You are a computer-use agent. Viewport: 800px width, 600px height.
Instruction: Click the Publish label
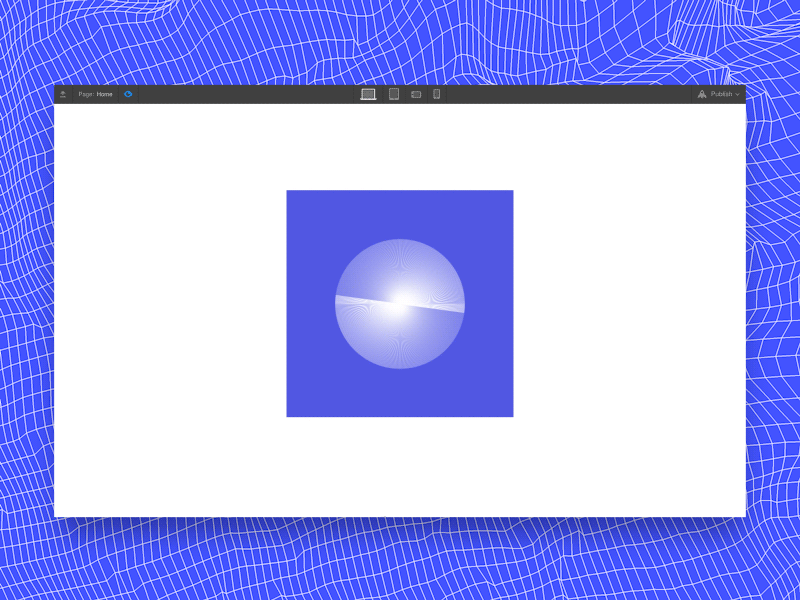point(721,94)
